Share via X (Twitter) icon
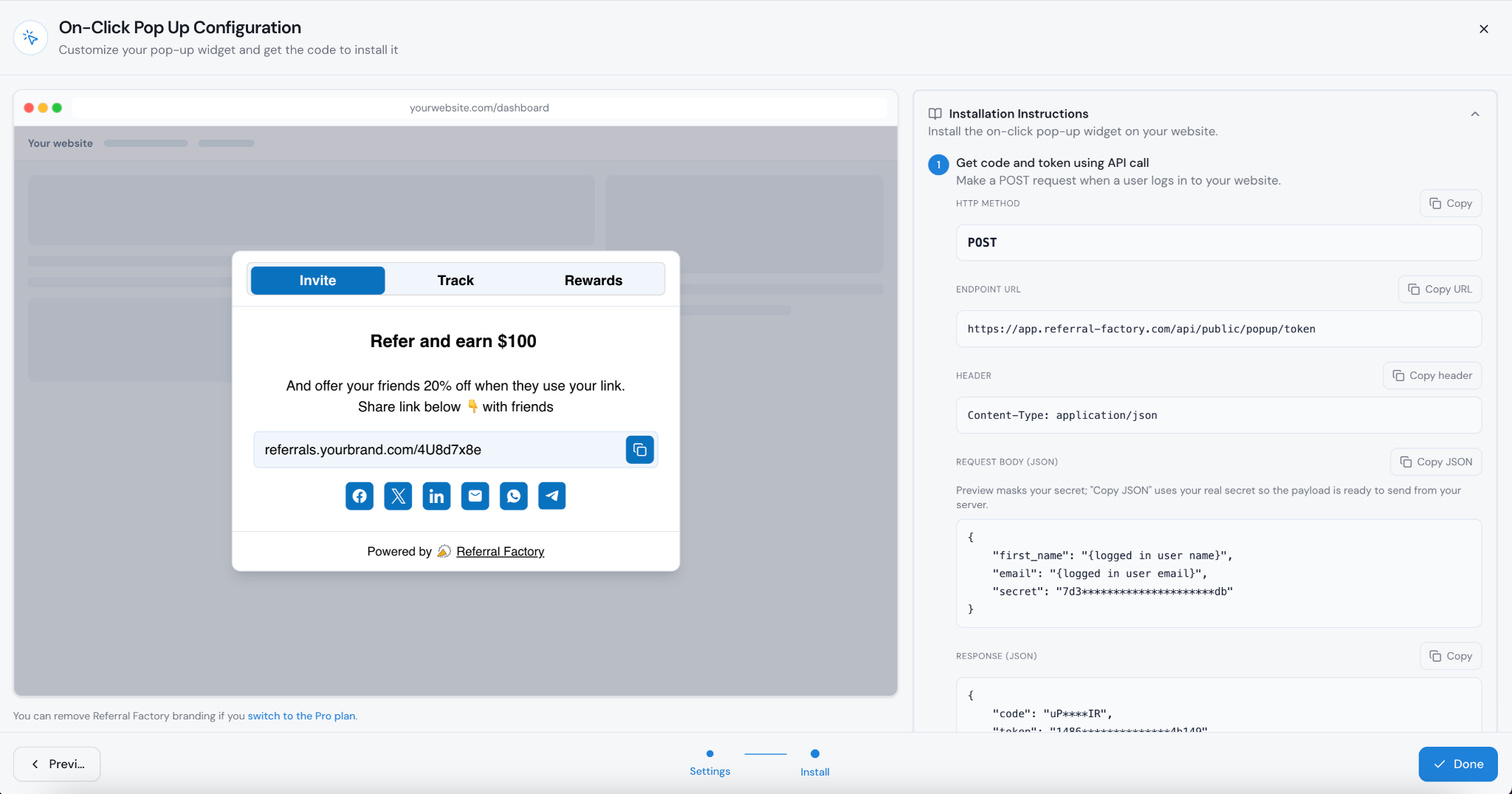Image resolution: width=1512 pixels, height=794 pixels. click(398, 496)
